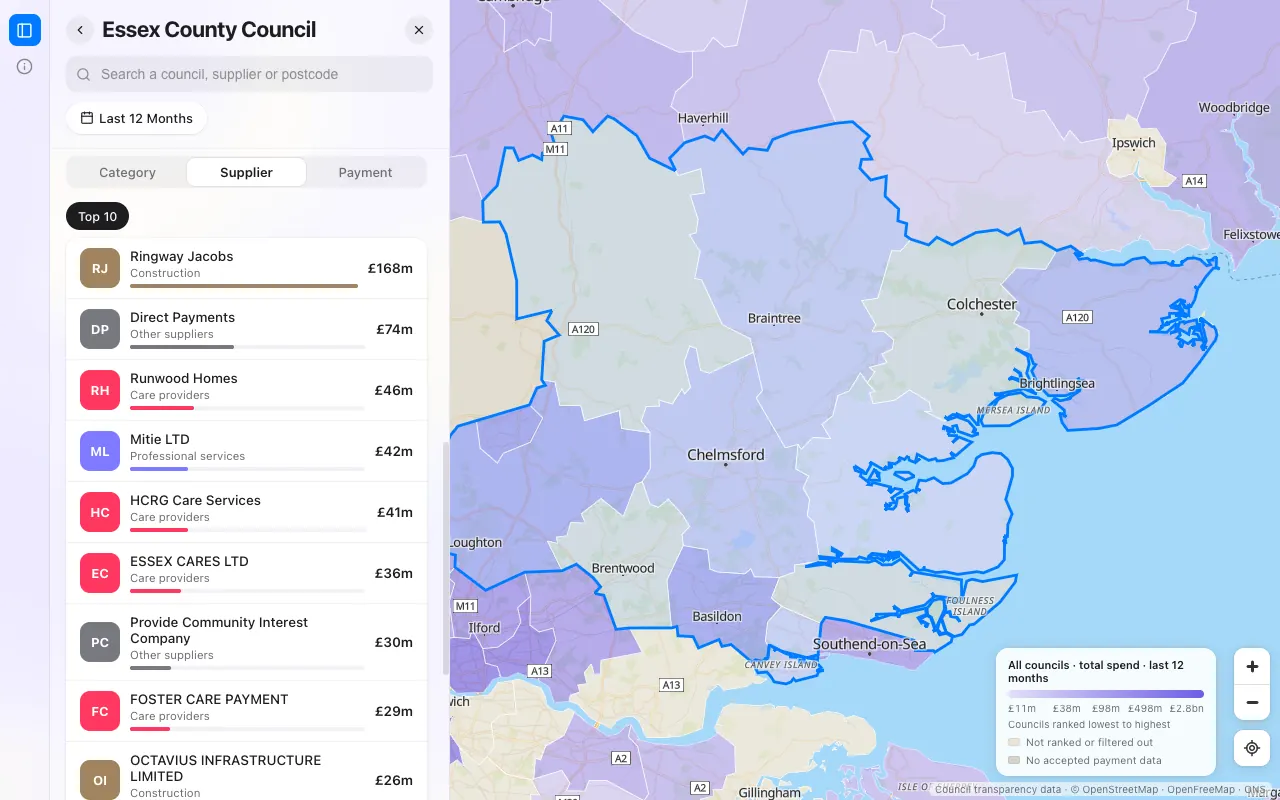Click the A120 road badge near Colchester
1280x800 pixels.
tap(1077, 317)
